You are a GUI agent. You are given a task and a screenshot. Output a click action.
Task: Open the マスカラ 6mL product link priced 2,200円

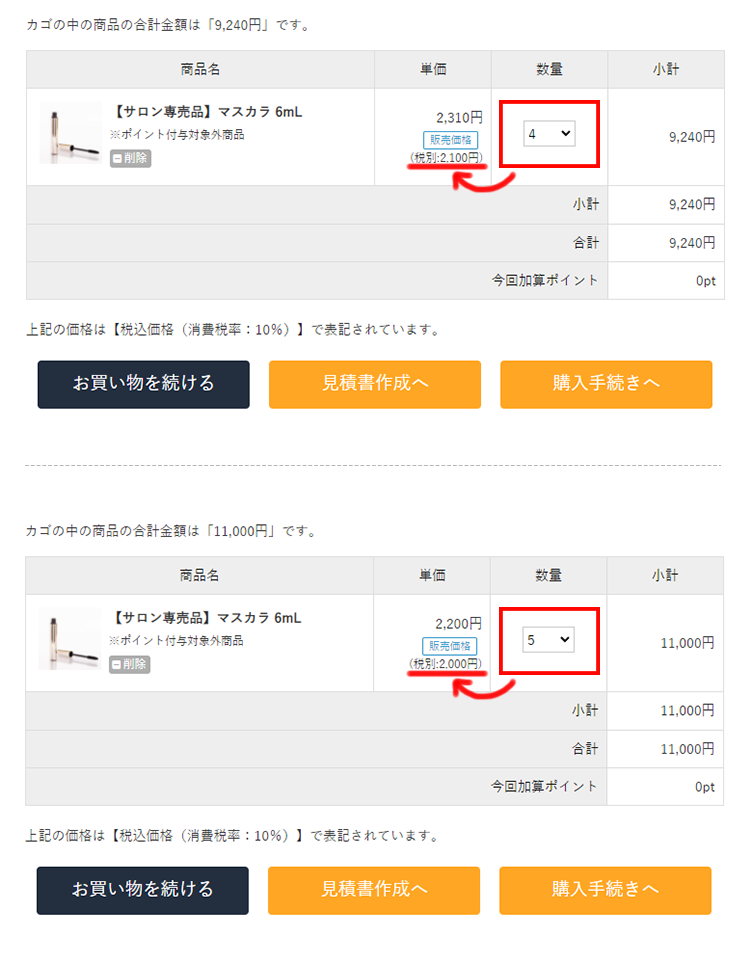(208, 618)
